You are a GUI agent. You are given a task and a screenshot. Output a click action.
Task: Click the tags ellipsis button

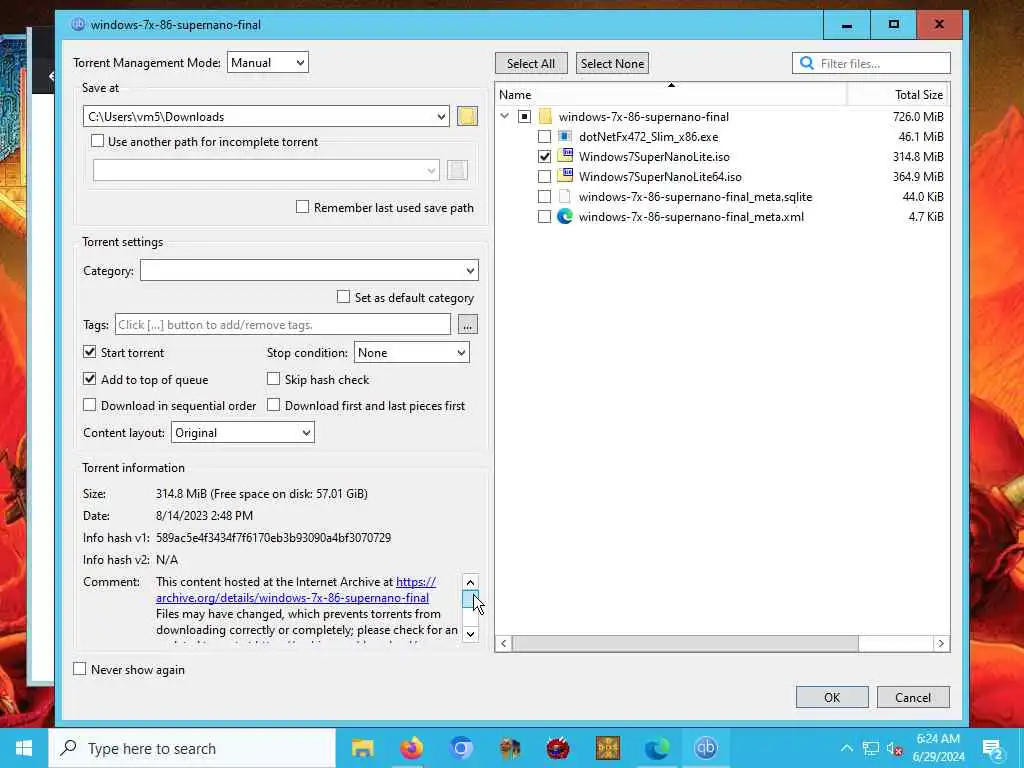click(468, 325)
